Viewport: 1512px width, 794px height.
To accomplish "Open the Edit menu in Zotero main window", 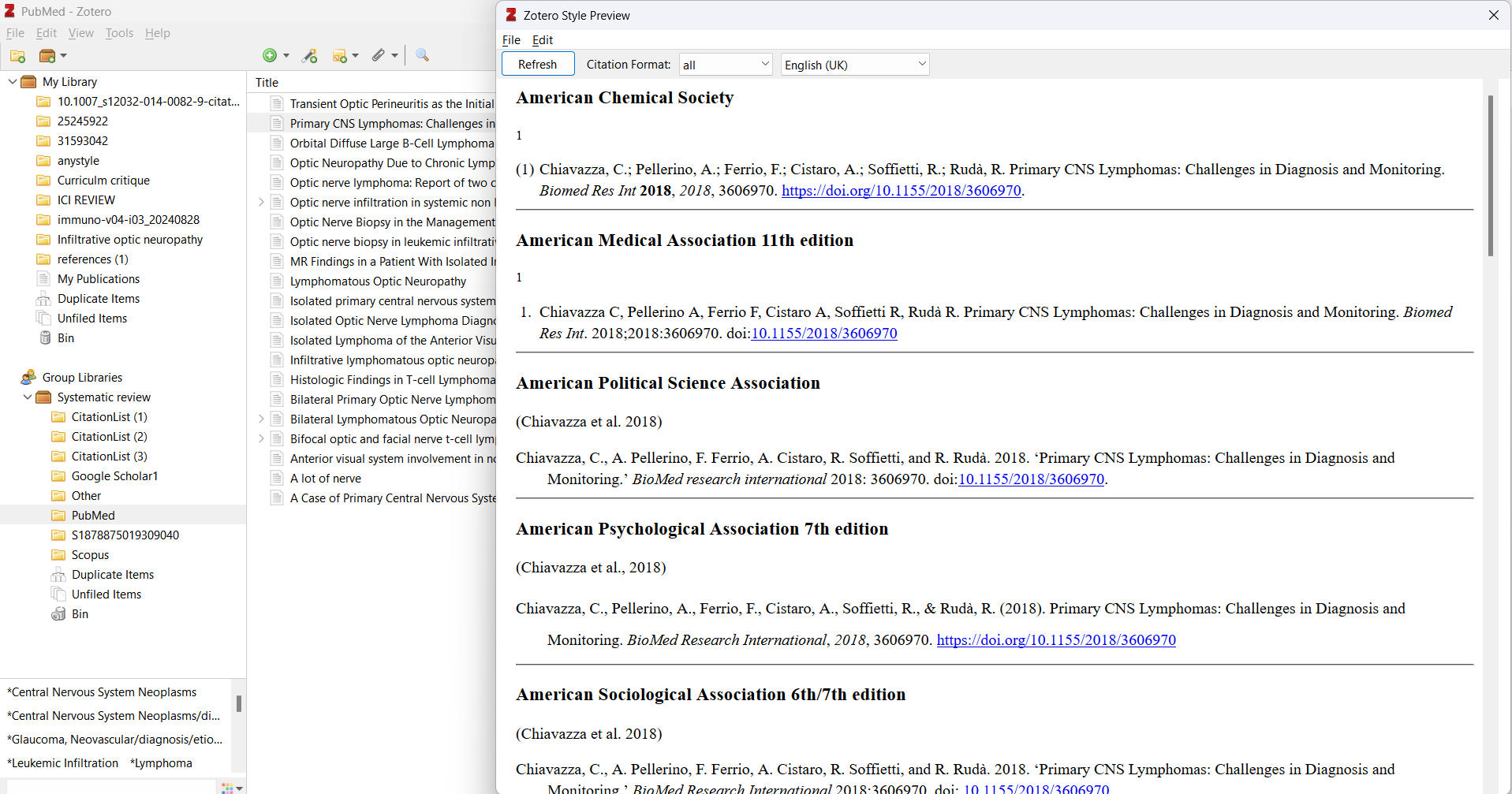I will click(47, 33).
